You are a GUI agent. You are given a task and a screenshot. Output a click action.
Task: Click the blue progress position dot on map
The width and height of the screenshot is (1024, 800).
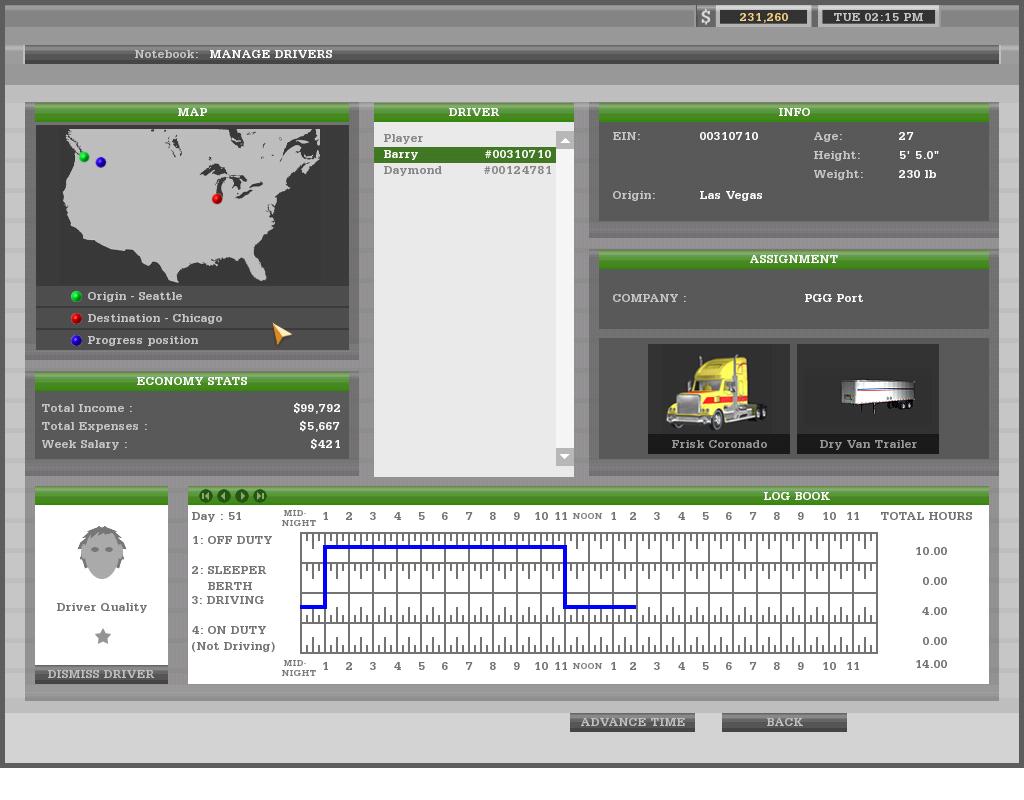[101, 162]
